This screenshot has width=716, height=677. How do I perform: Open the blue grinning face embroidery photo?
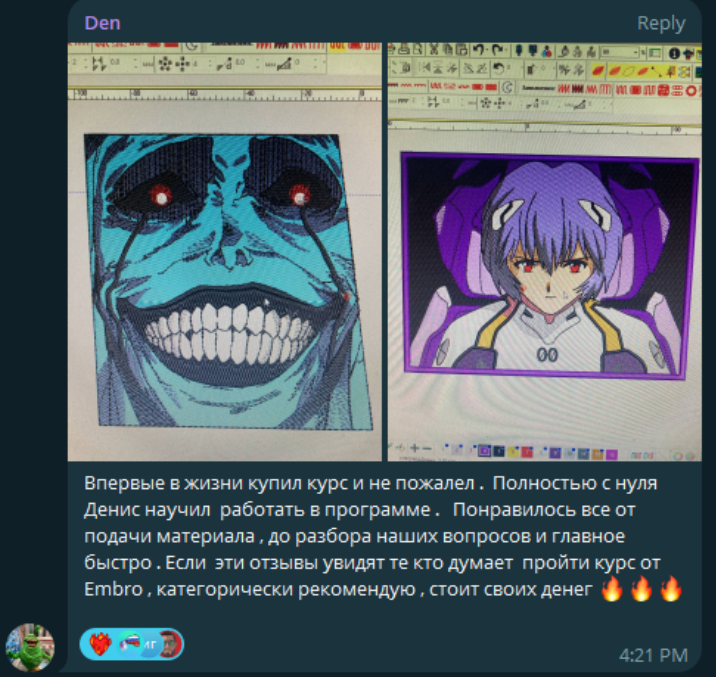pyautogui.click(x=225, y=252)
